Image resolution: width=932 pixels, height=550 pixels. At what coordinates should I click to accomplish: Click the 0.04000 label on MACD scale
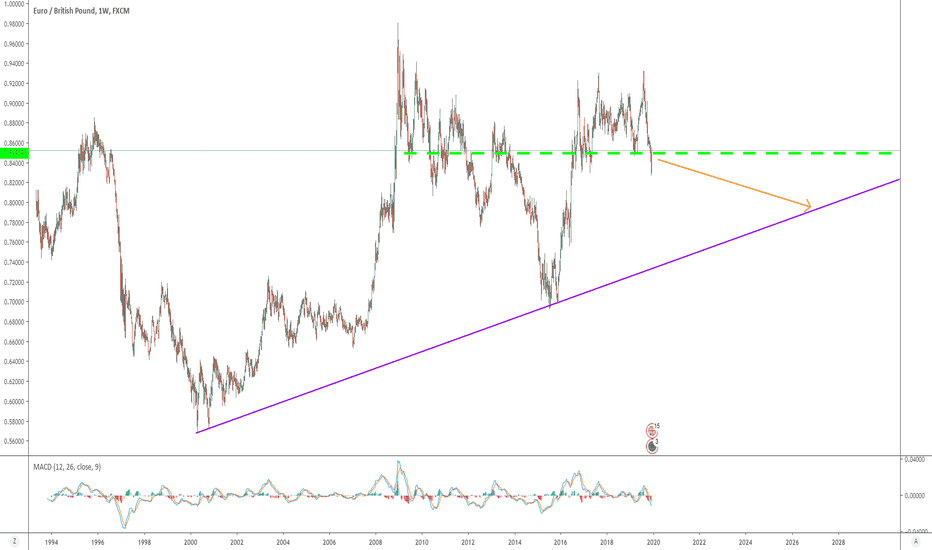[x=916, y=459]
